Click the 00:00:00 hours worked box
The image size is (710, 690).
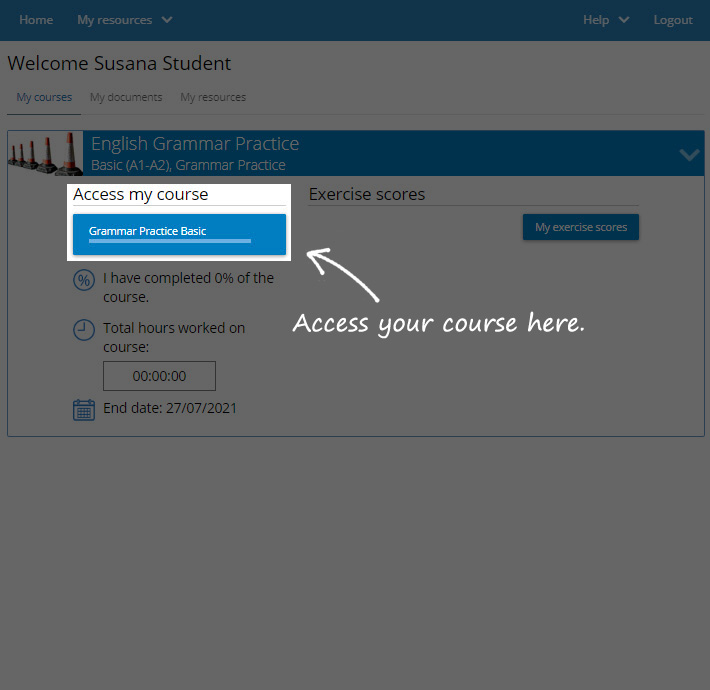tap(159, 376)
